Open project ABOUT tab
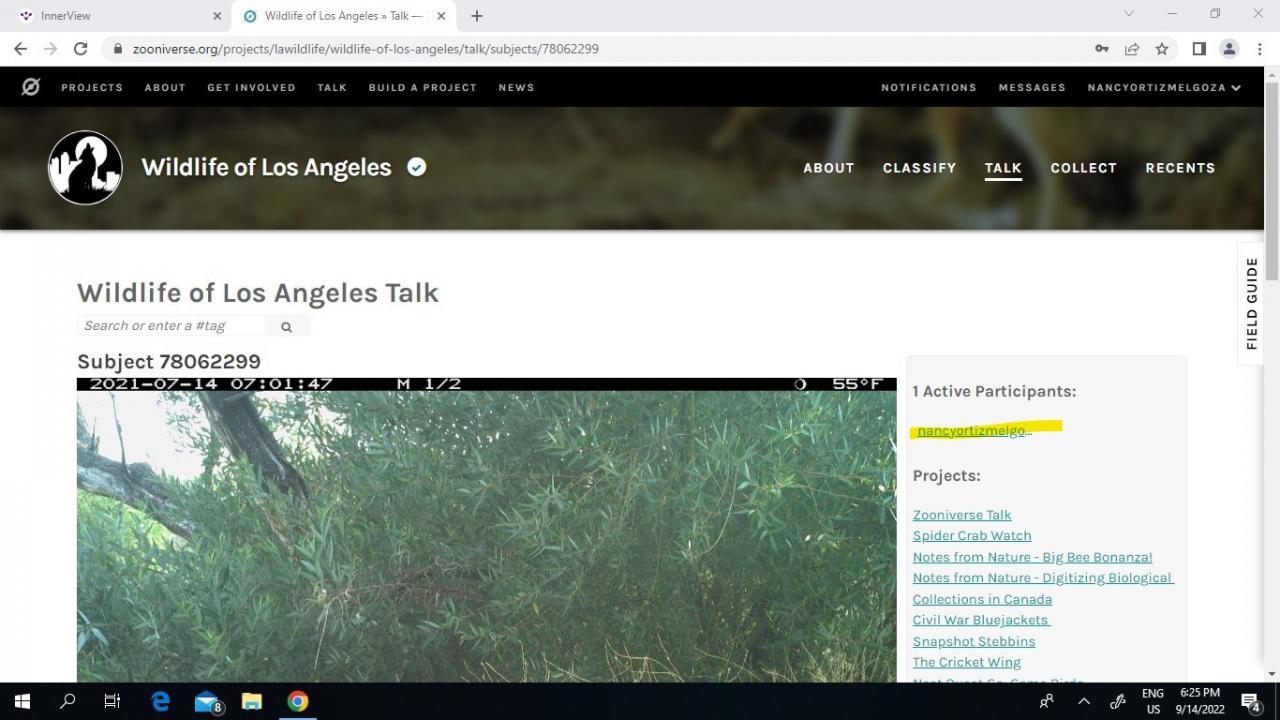The height and width of the screenshot is (720, 1280). pos(829,168)
